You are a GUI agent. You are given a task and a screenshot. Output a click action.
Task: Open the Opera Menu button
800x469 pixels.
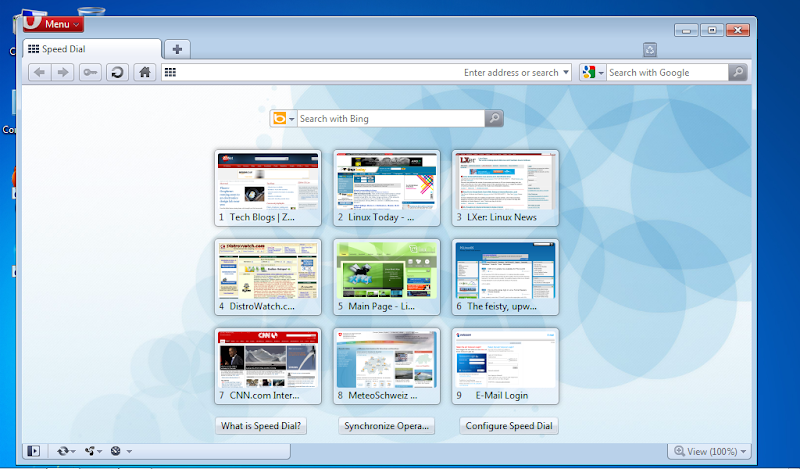pyautogui.click(x=53, y=23)
